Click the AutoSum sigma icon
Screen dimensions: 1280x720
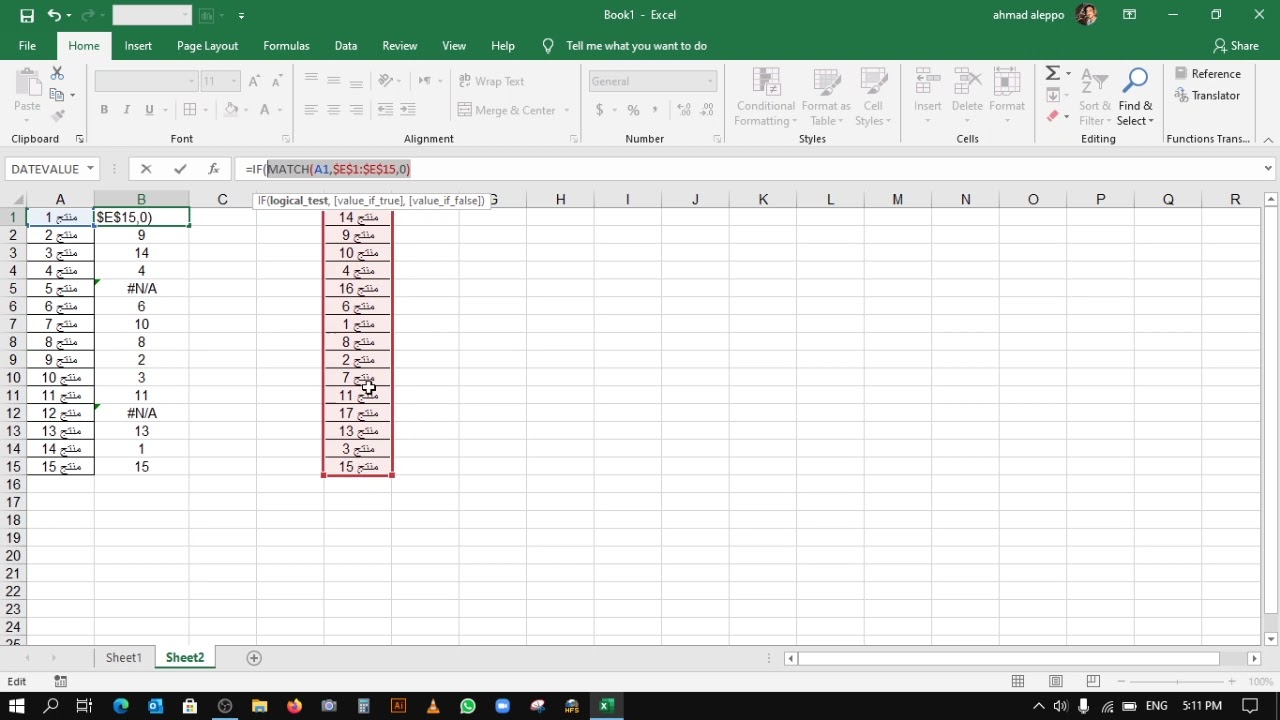1052,73
